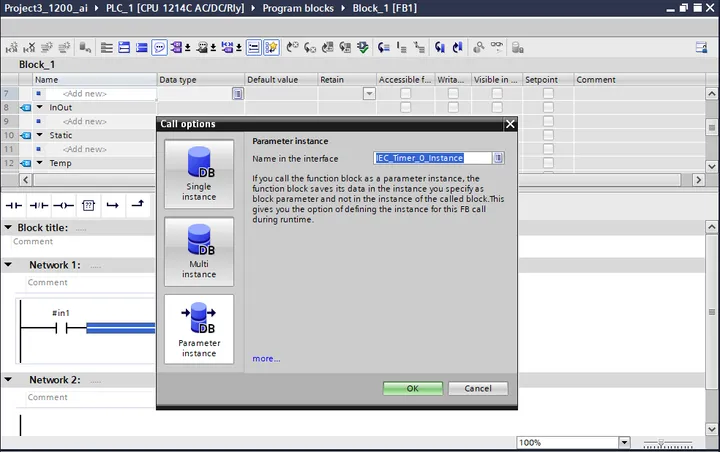This screenshot has width=720, height=452.
Task: Tick Visible in checkbox for InOut row
Action: (497, 107)
